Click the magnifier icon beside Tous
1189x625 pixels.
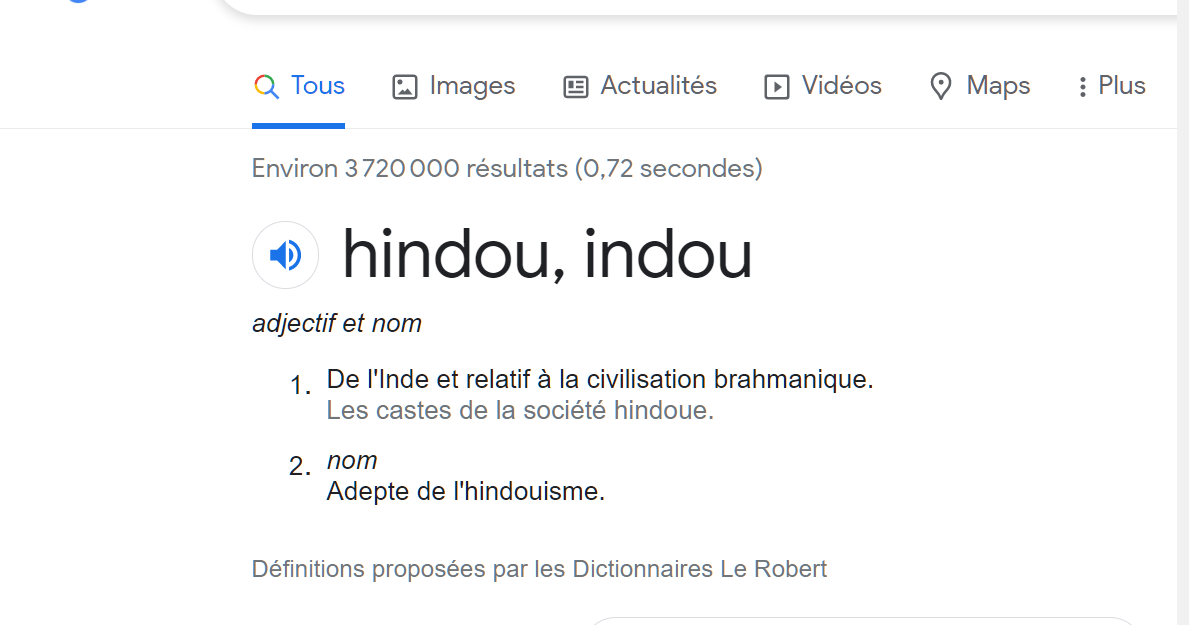coord(266,86)
